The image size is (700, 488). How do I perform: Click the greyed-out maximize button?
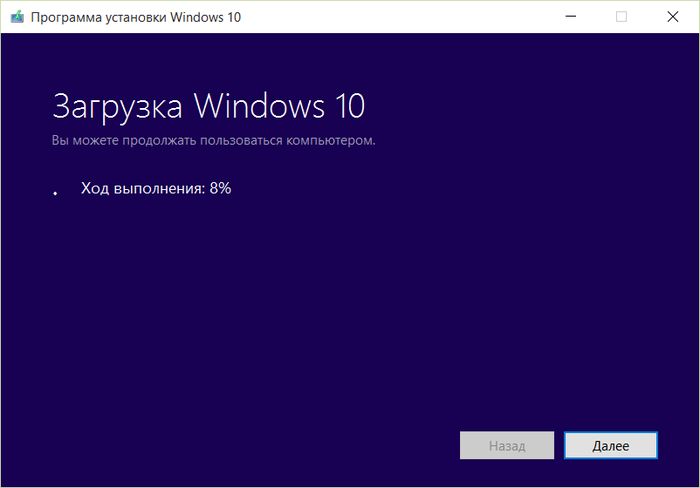621,17
